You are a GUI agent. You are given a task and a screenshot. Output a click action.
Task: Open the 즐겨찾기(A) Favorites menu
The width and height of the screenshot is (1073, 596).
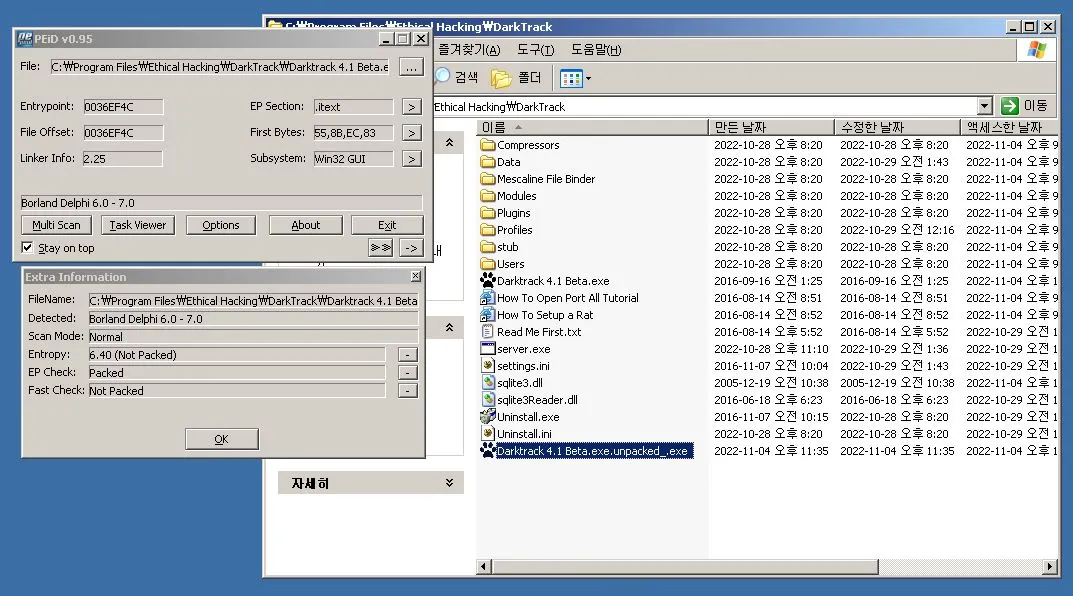point(469,50)
